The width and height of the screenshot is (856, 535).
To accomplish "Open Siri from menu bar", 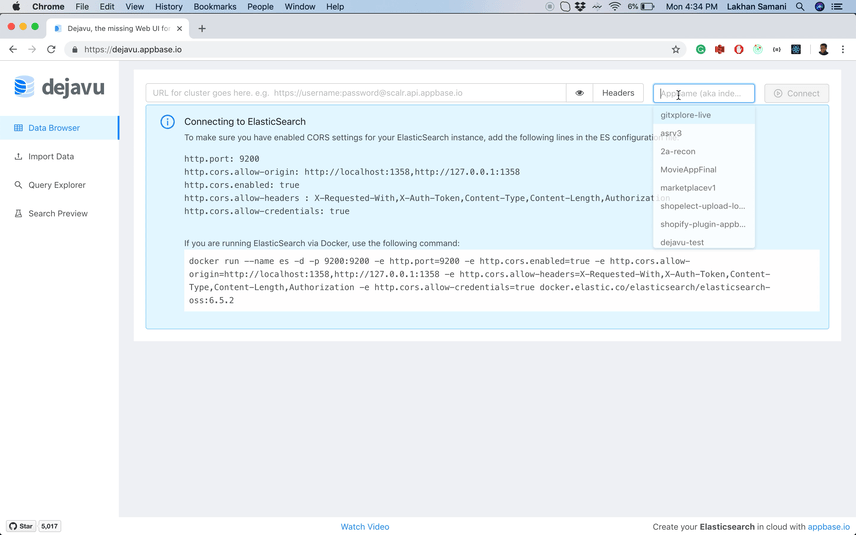I will 819,7.
